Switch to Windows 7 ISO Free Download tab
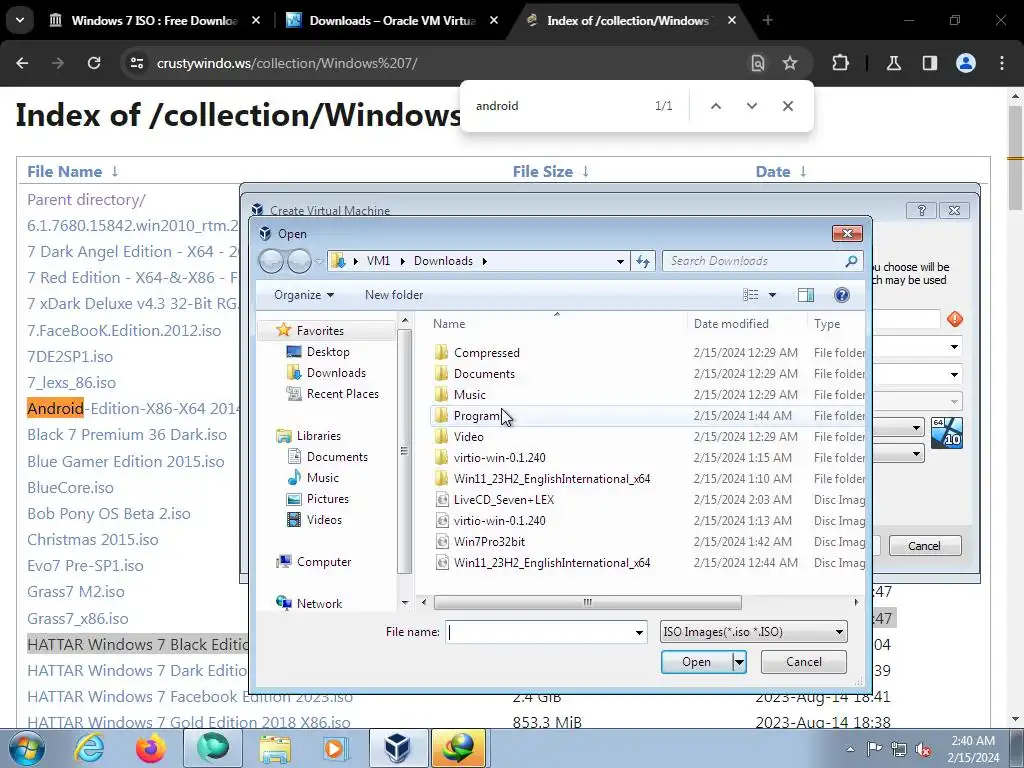The image size is (1024, 768). (x=153, y=21)
